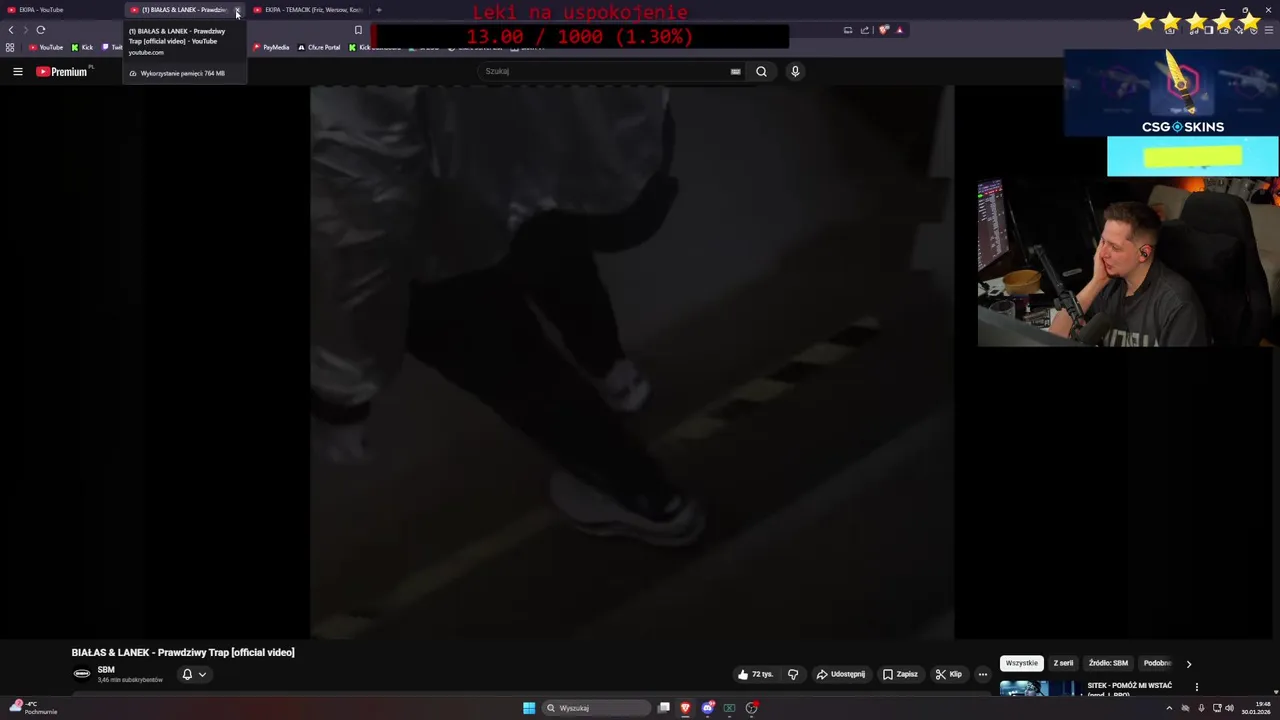Select the Wszystkie filter chip
The image size is (1280, 720).
(x=1021, y=663)
